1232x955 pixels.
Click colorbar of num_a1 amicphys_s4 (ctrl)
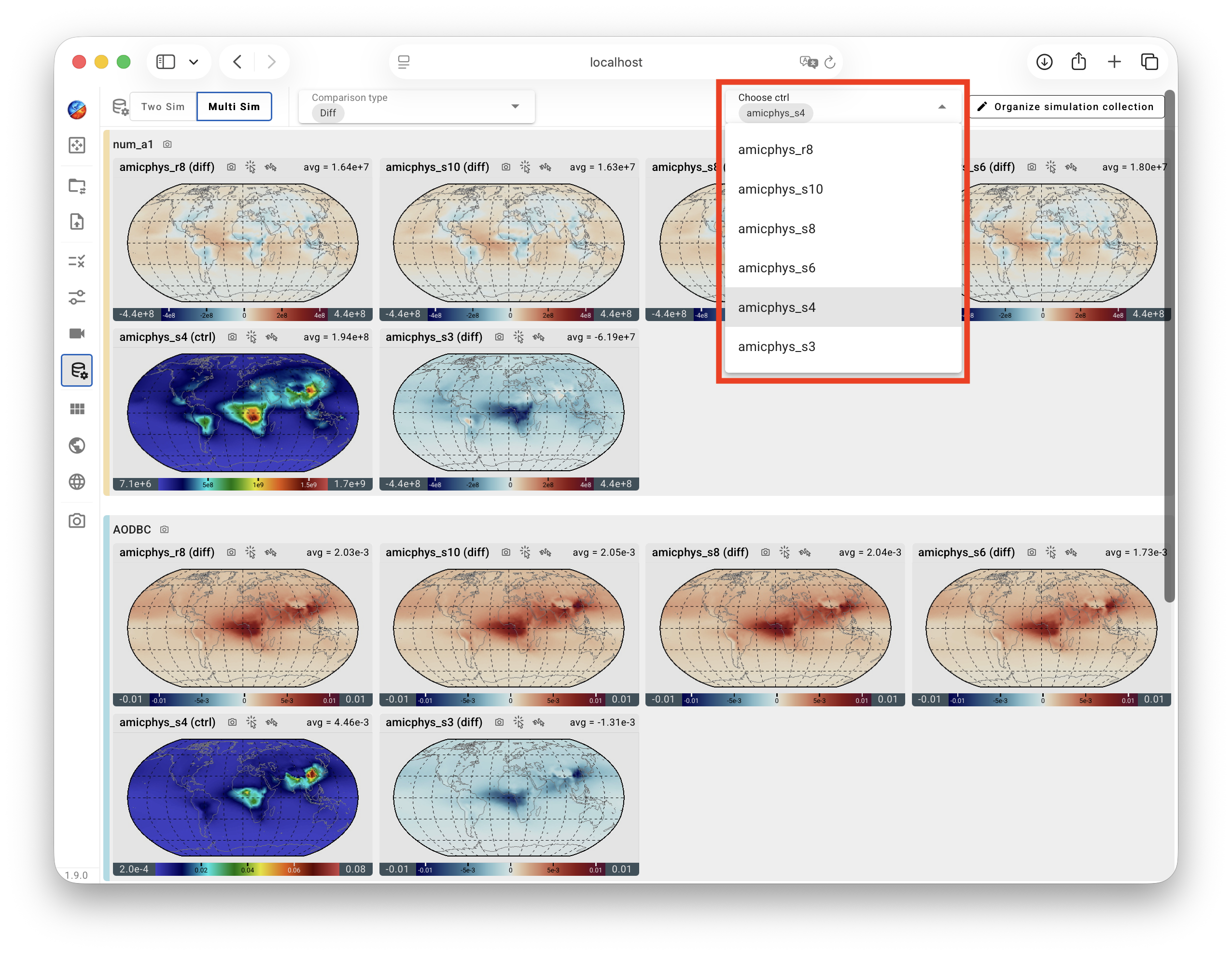(243, 484)
